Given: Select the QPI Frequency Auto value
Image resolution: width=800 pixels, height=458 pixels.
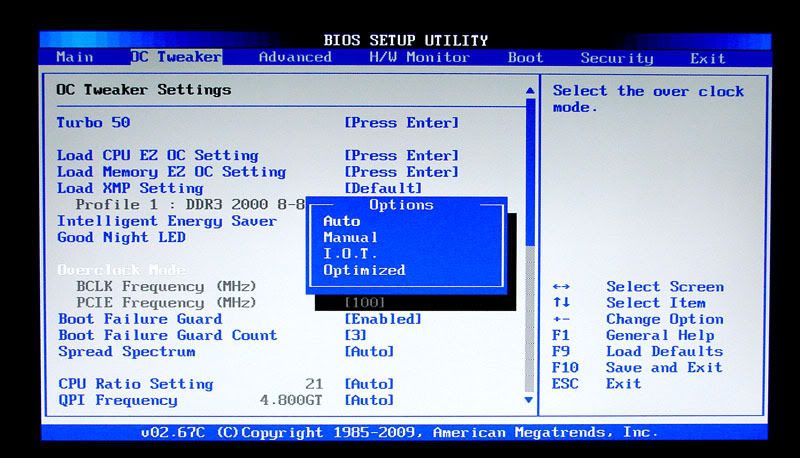Looking at the screenshot, I should click(369, 400).
